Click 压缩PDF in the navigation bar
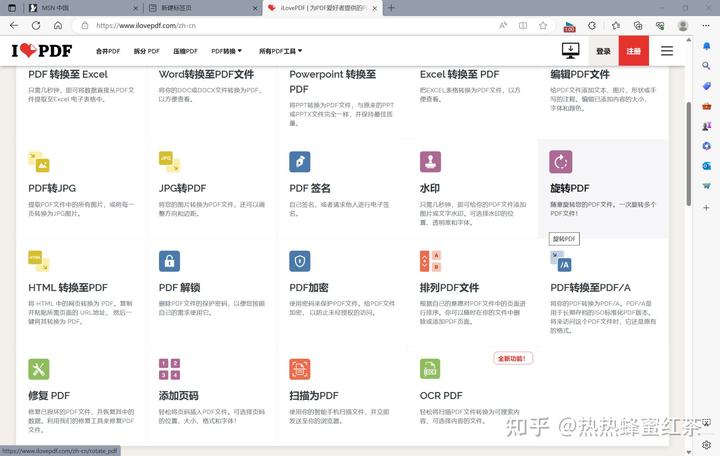 pos(185,51)
